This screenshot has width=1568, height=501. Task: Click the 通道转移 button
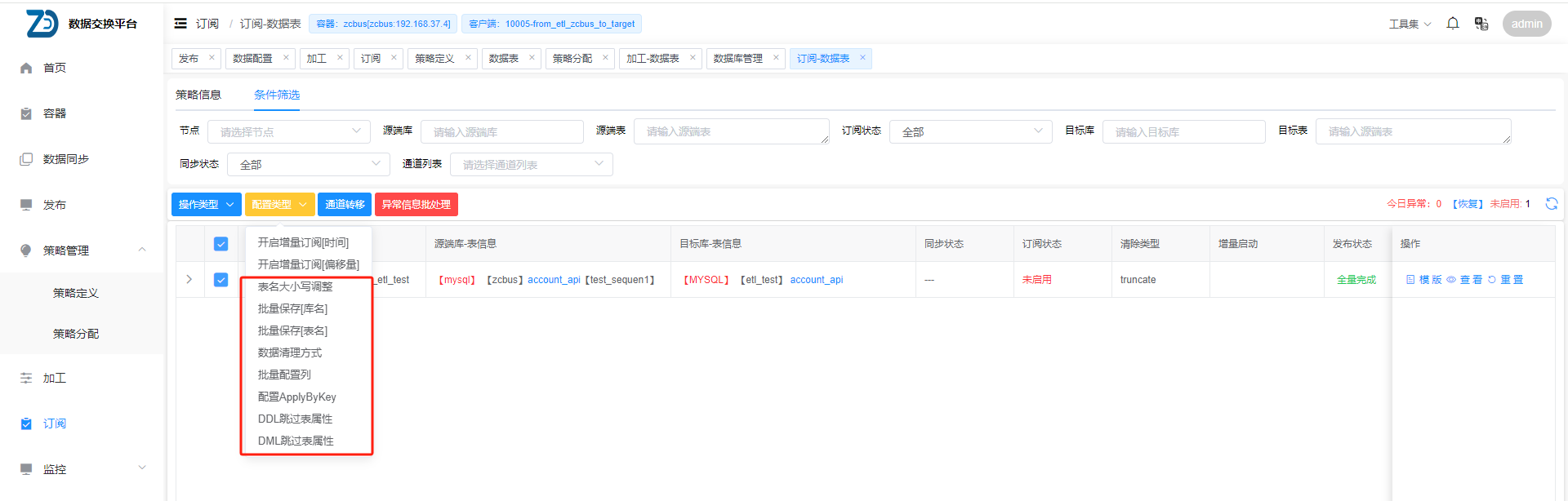[345, 204]
